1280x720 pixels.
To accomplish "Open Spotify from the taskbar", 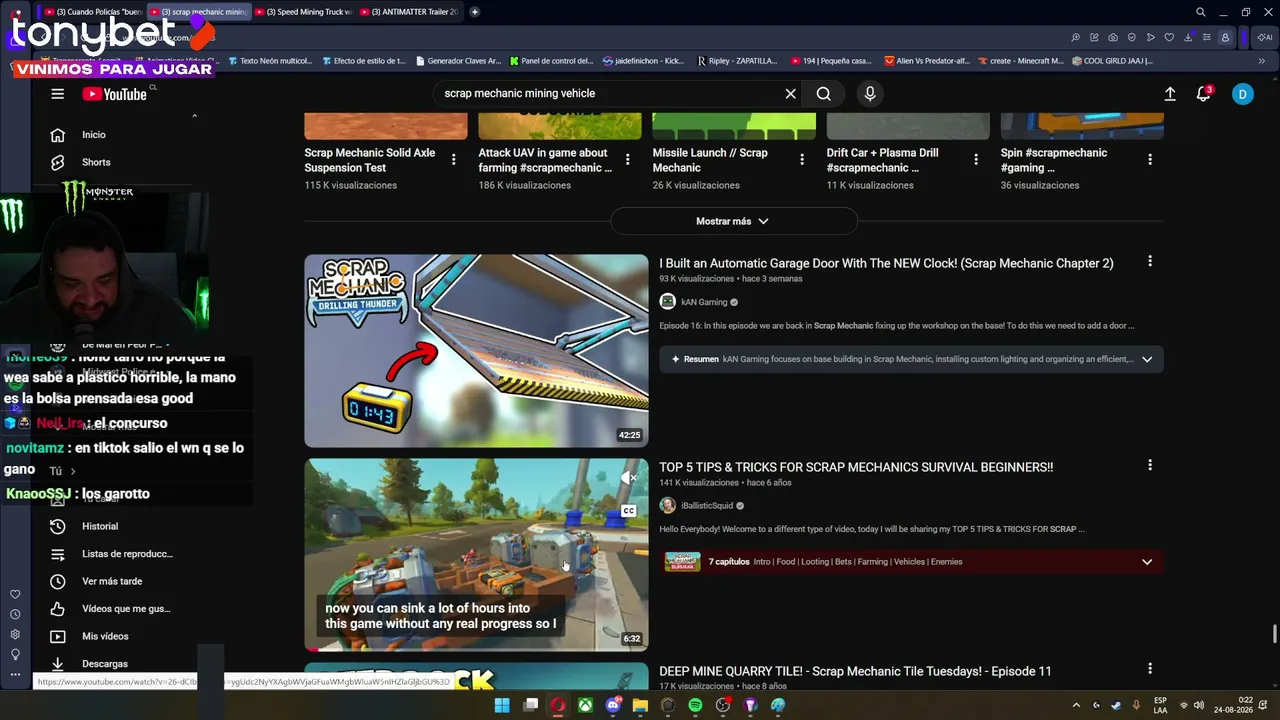I will point(695,705).
